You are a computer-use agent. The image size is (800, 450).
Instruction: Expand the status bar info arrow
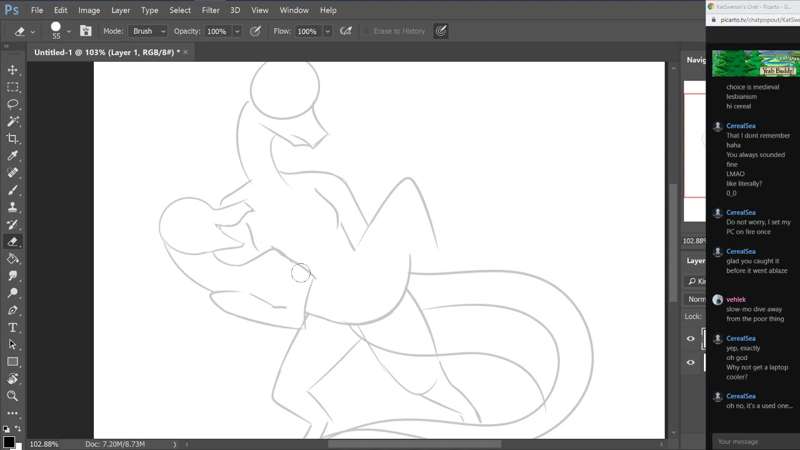174,444
